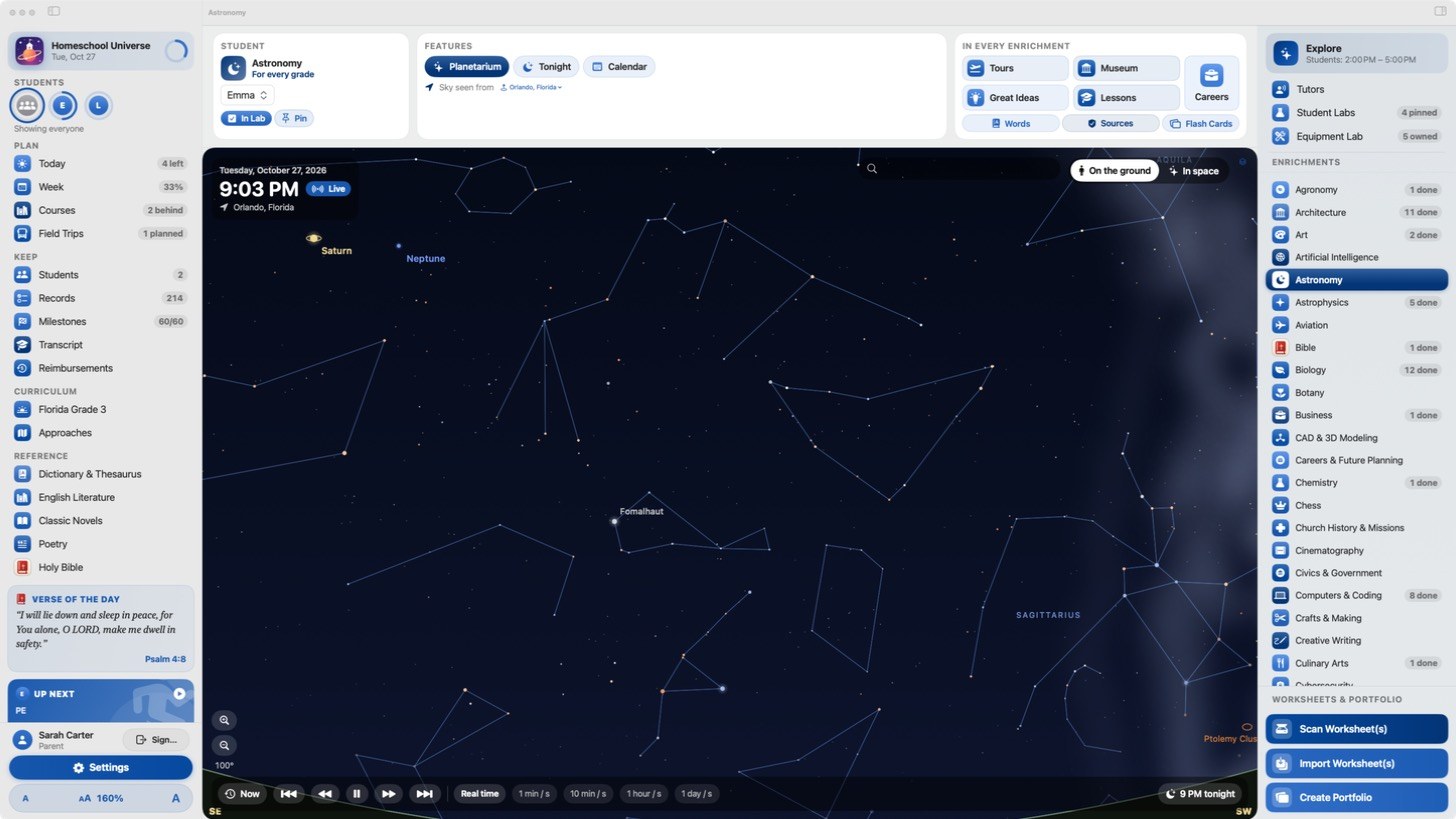The height and width of the screenshot is (819, 1456).
Task: Toggle the Pin button for Astronomy
Action: 294,118
